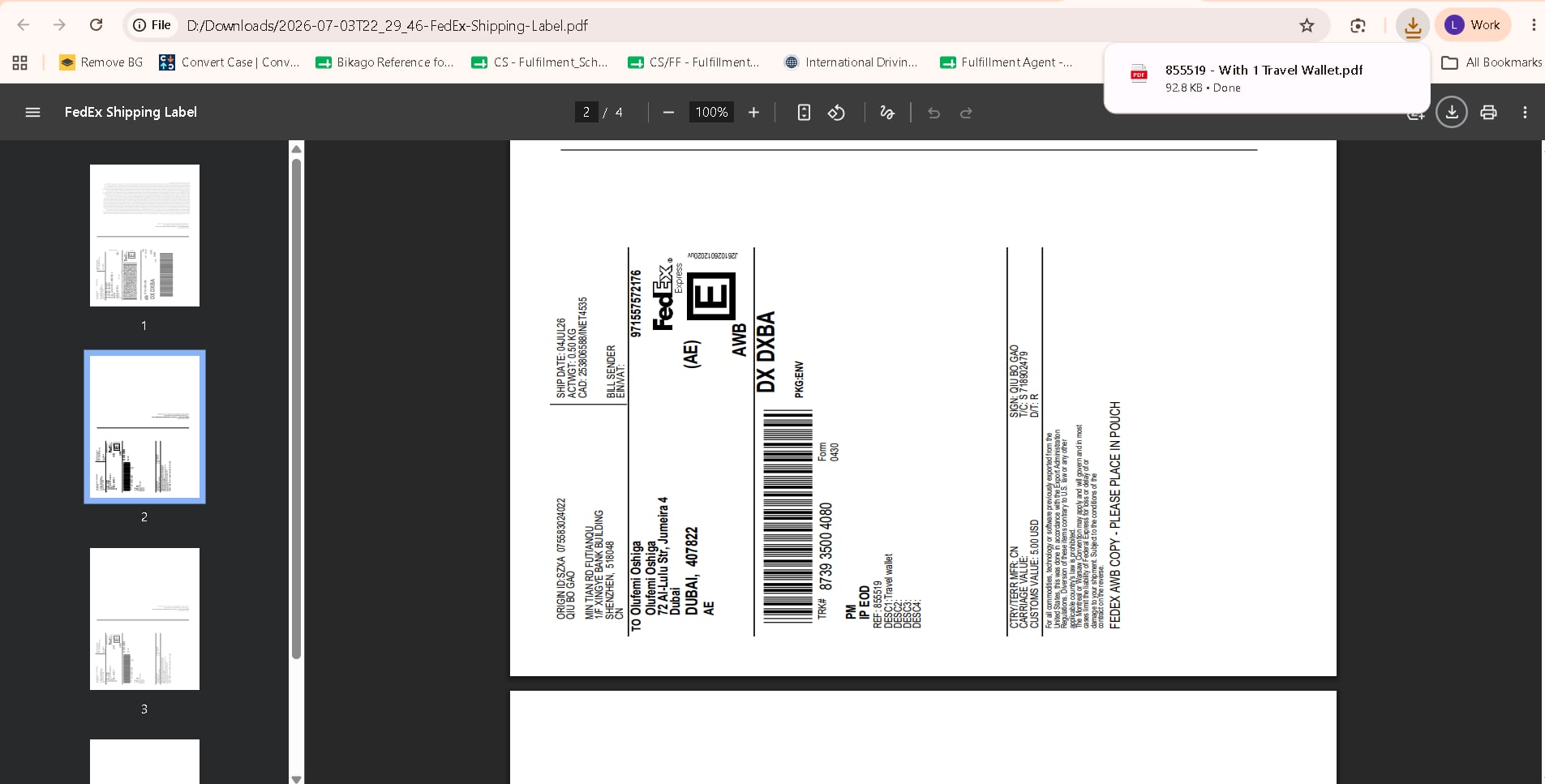The image size is (1545, 784).
Task: Open the All Bookmarks folder
Action: pyautogui.click(x=1491, y=62)
